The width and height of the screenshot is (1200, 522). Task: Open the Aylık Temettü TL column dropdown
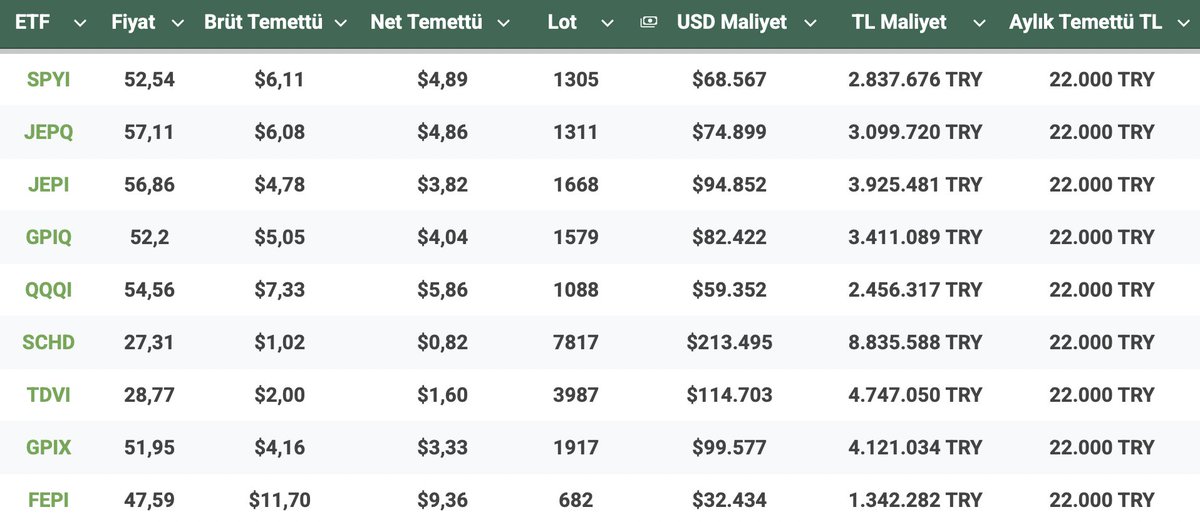click(1182, 23)
